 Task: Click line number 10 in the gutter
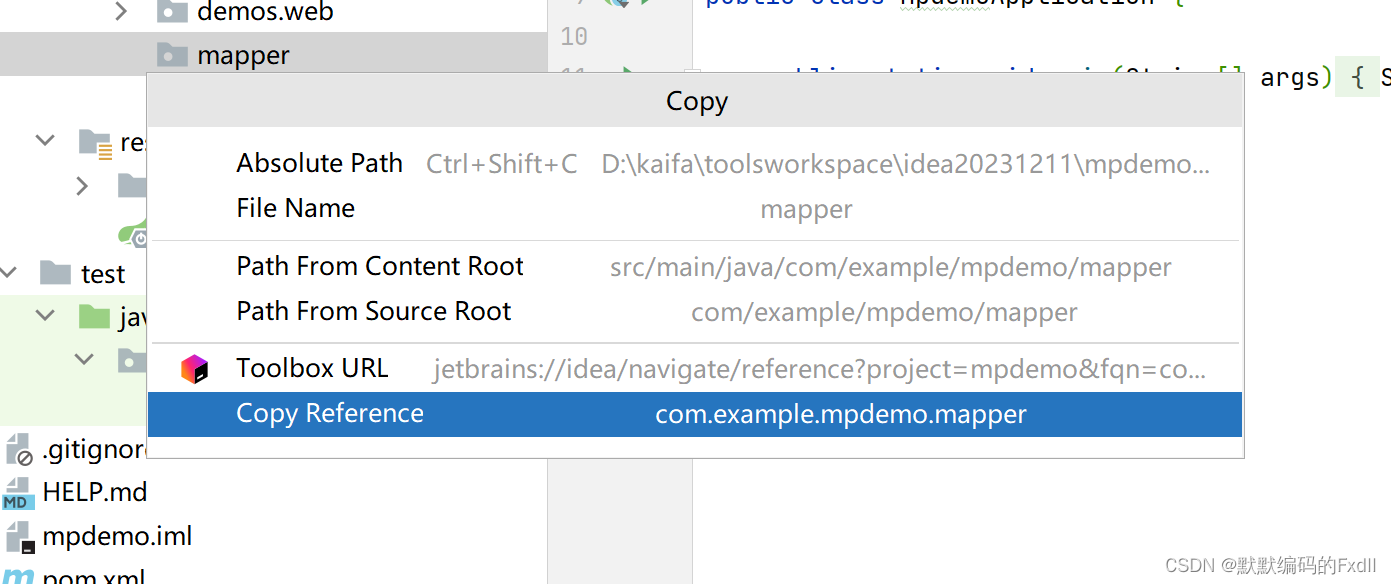(574, 37)
